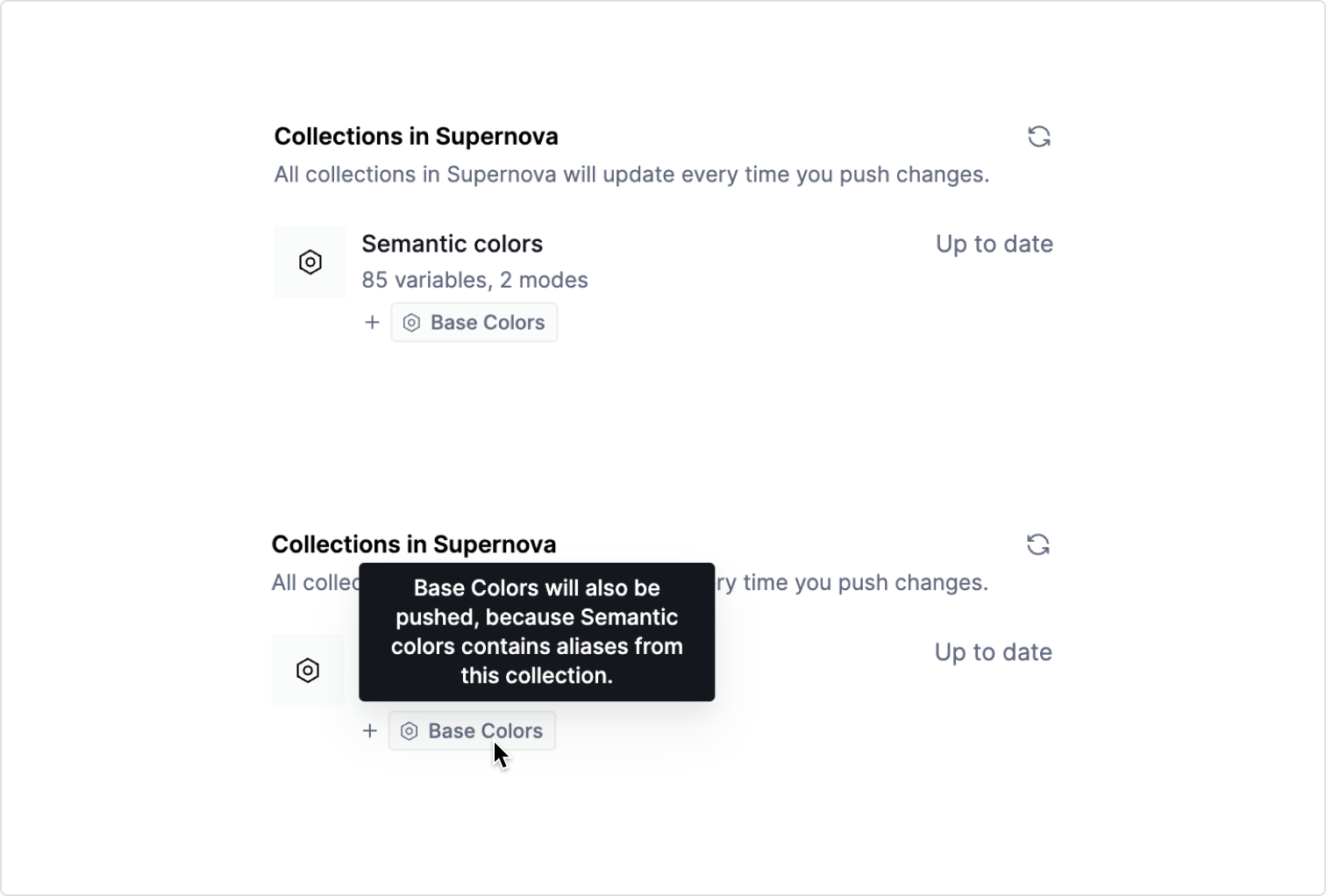Screen dimensions: 1326x896
Task: Click the upper panel's Up to date status
Action: pyautogui.click(x=994, y=244)
